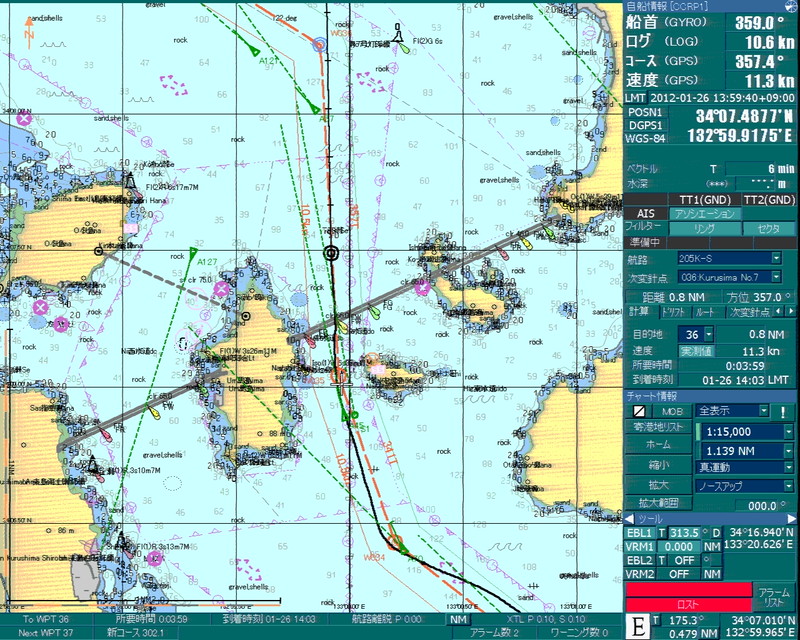The height and width of the screenshot is (640, 800).
Task: Click the left arrow on the ツール bar
Action: (x=629, y=518)
